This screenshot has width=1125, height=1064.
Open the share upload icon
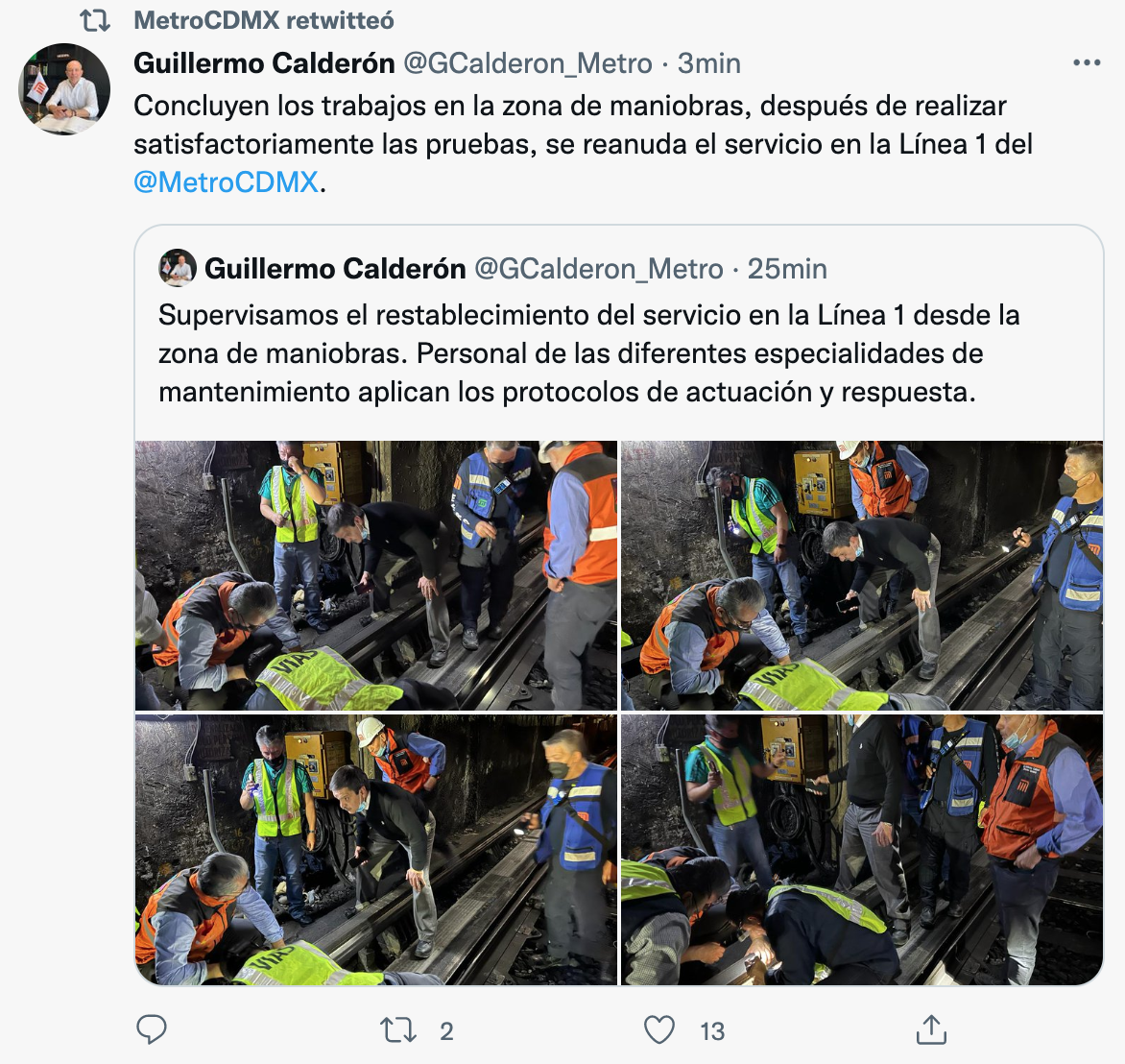(x=931, y=1029)
